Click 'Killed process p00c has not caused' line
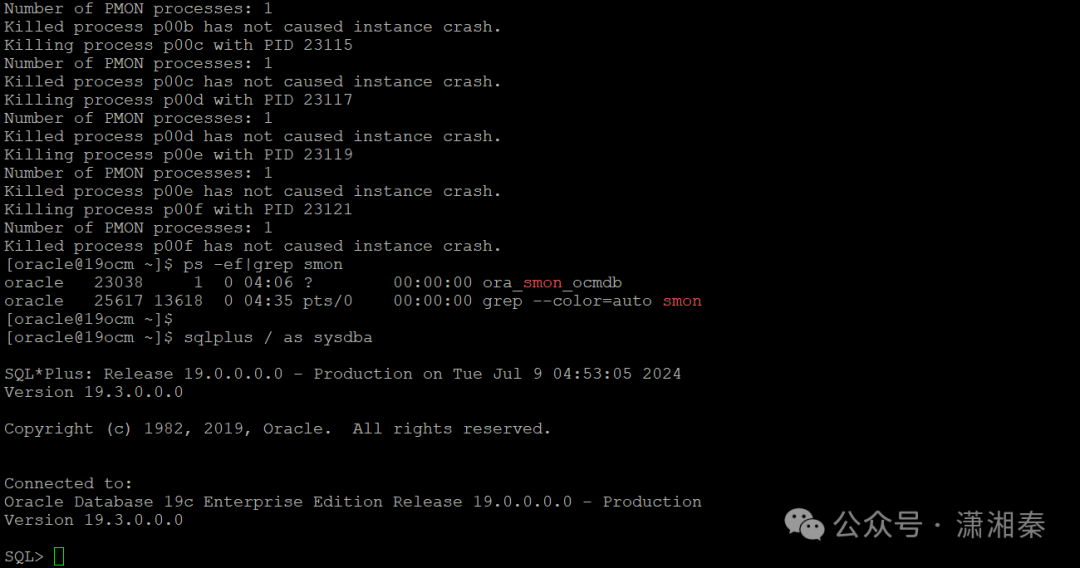The height and width of the screenshot is (568, 1080). pyautogui.click(x=253, y=81)
